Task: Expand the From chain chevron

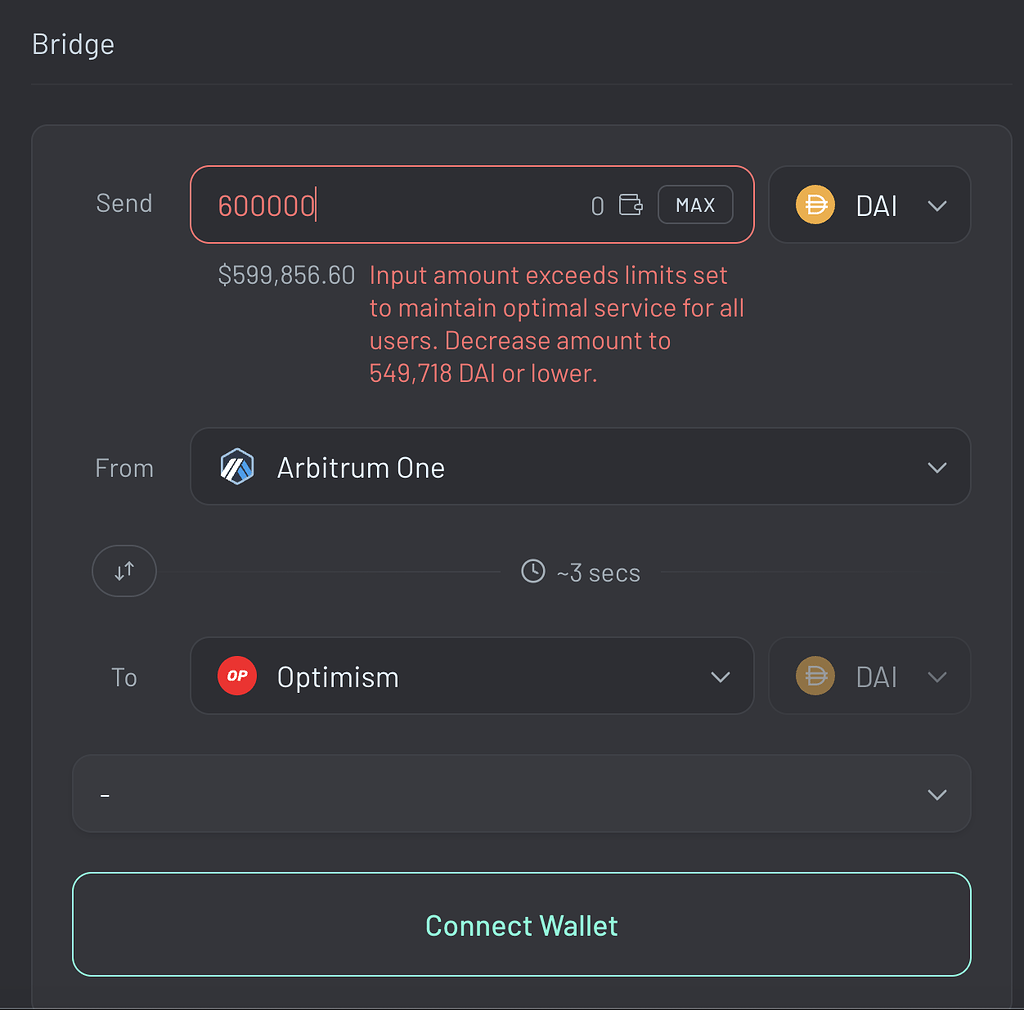Action: [x=937, y=467]
